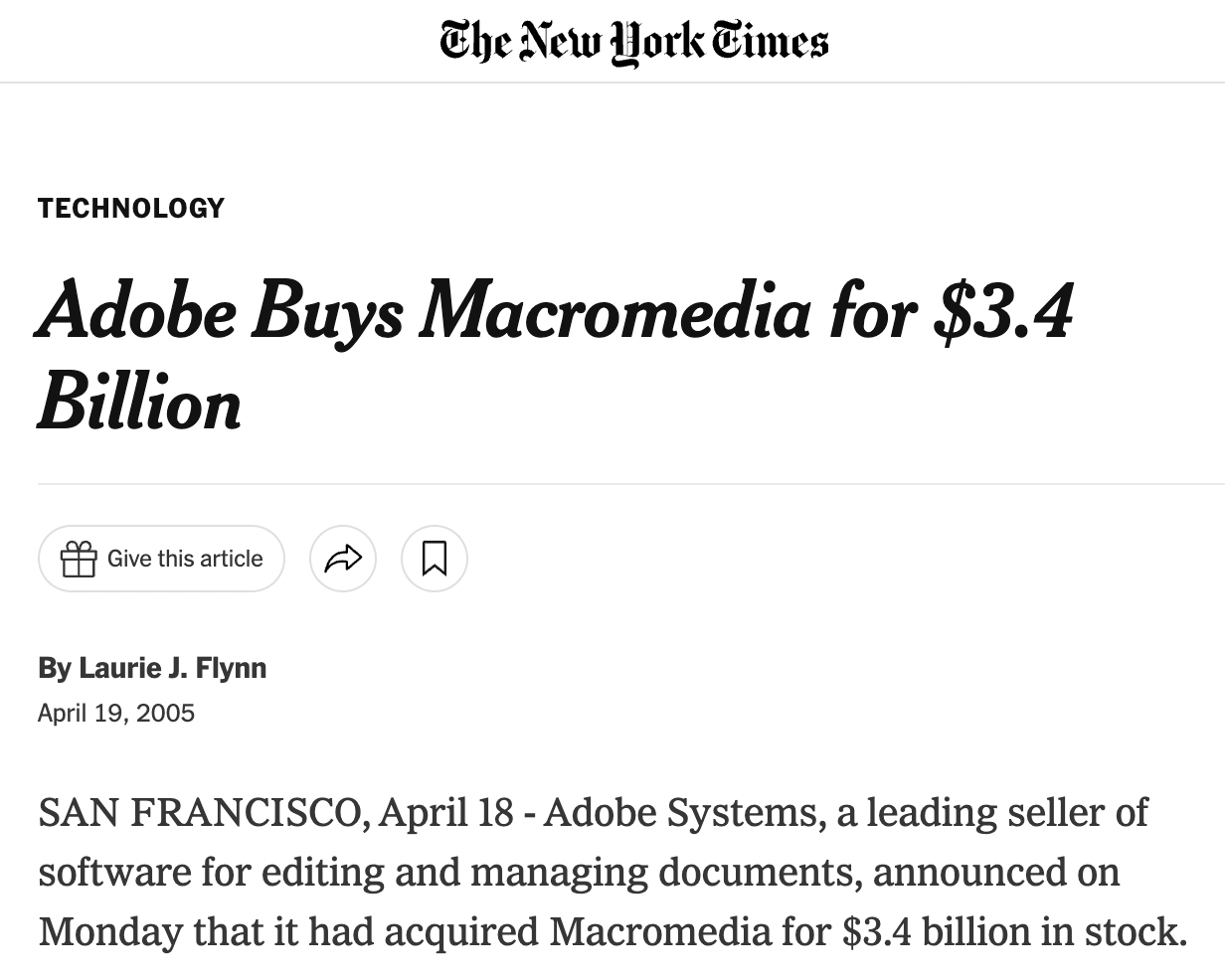This screenshot has height=980, width=1225.
Task: Open the TECHNOLOGY section link
Action: point(131,208)
